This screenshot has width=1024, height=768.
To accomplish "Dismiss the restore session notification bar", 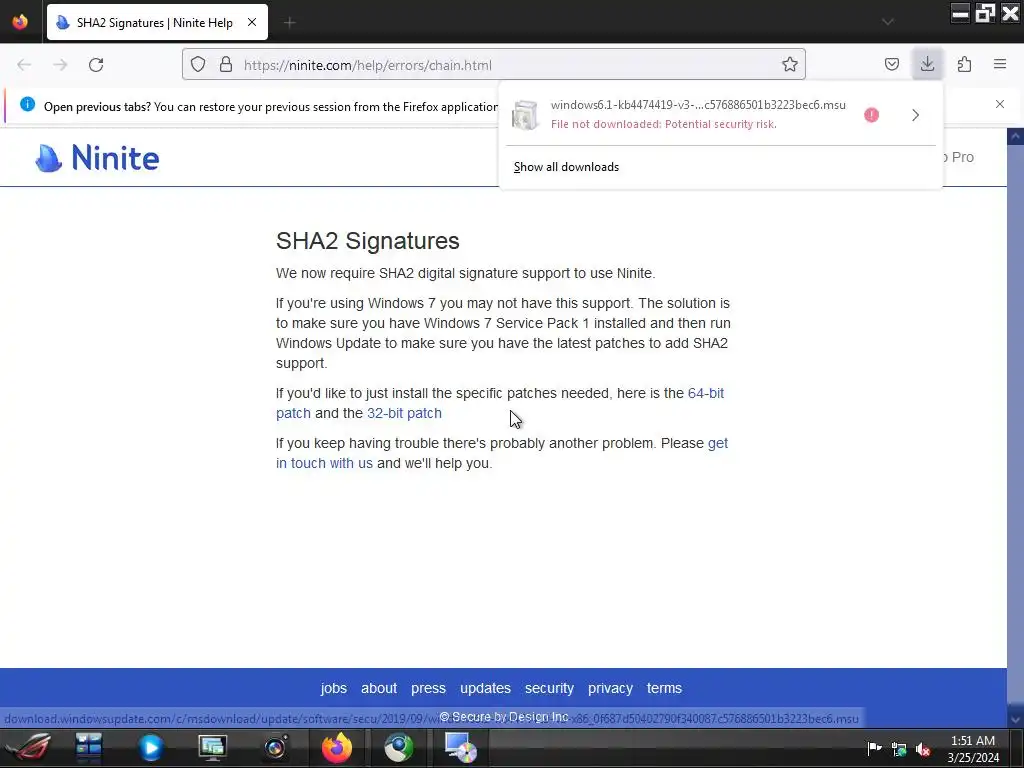I will pos(1000,104).
